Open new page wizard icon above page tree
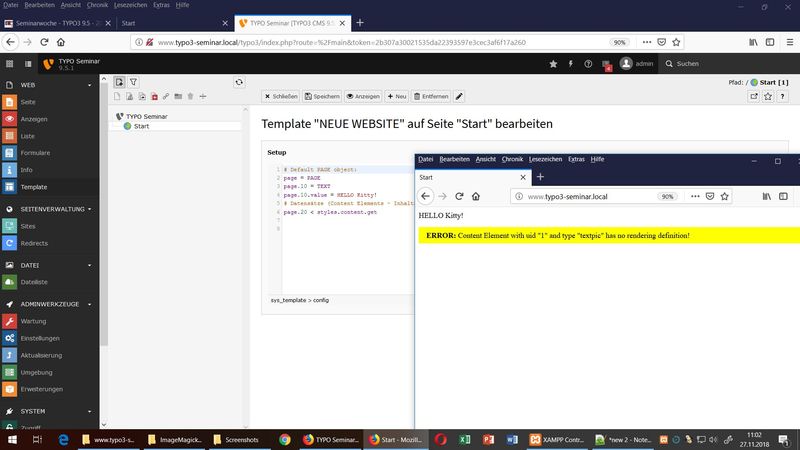This screenshot has height=450, width=800. click(119, 82)
